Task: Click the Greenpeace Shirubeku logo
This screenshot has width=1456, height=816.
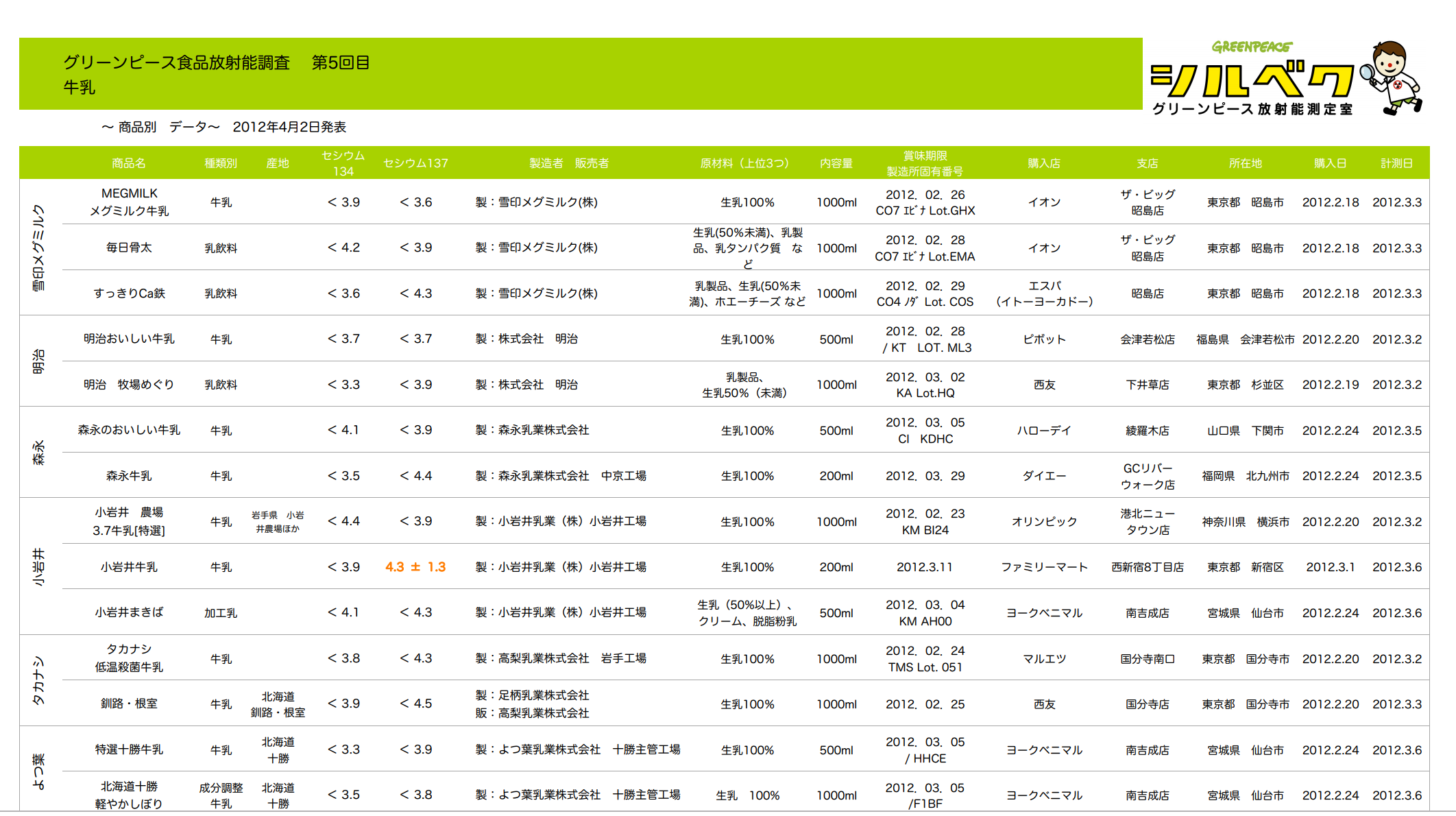Action: coord(1252,78)
